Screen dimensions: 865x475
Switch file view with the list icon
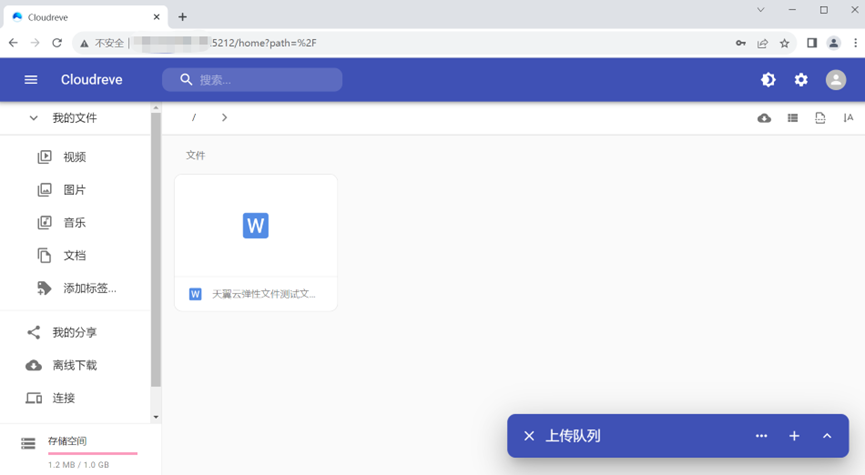(x=792, y=118)
